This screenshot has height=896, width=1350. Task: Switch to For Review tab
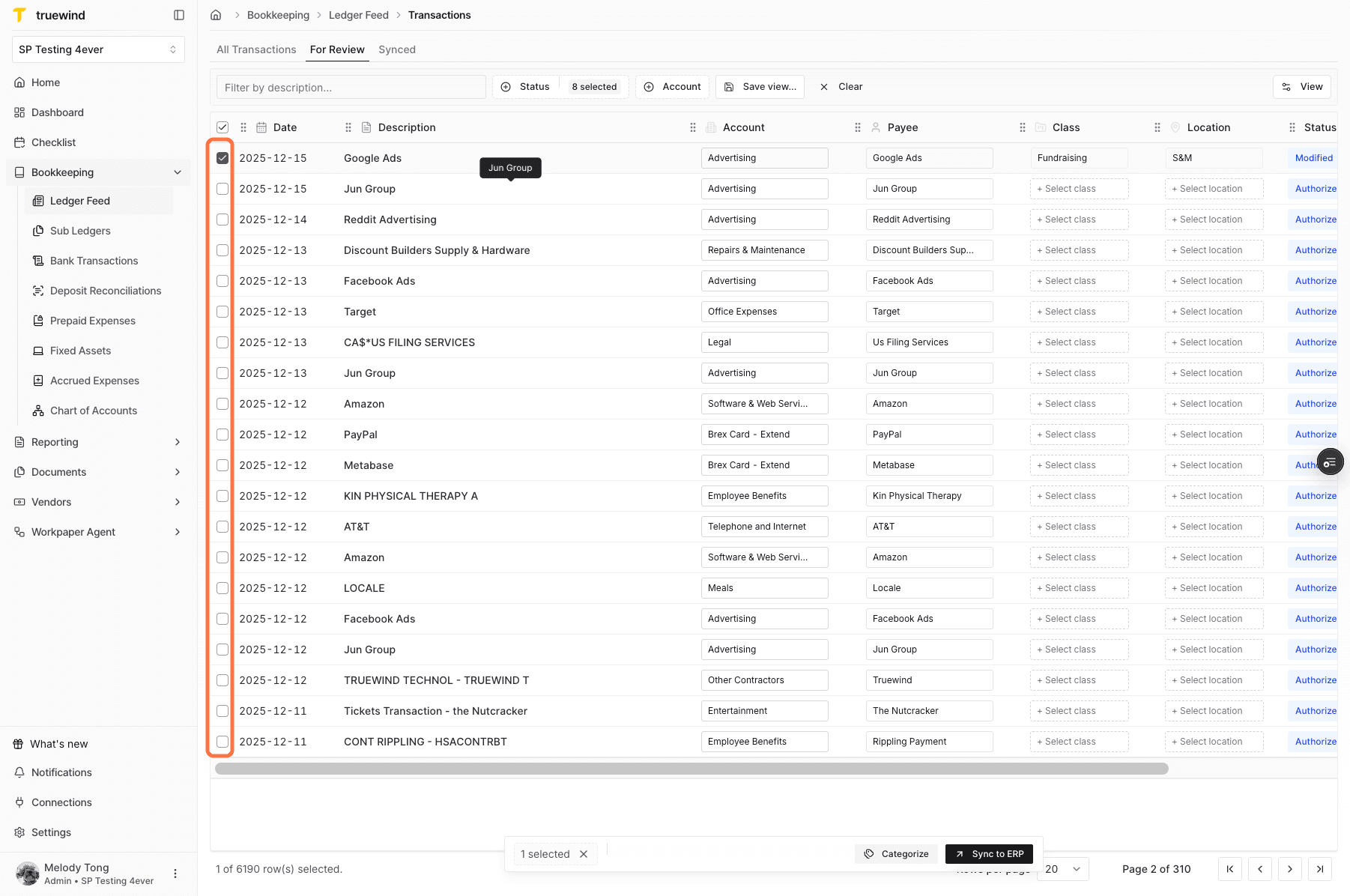coord(337,49)
